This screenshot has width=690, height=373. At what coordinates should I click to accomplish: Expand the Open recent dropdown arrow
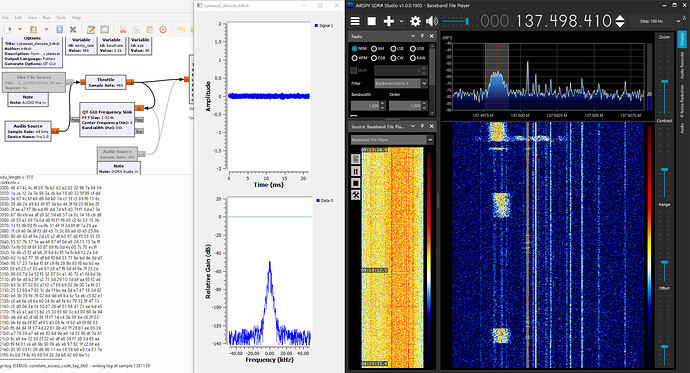pos(45,29)
